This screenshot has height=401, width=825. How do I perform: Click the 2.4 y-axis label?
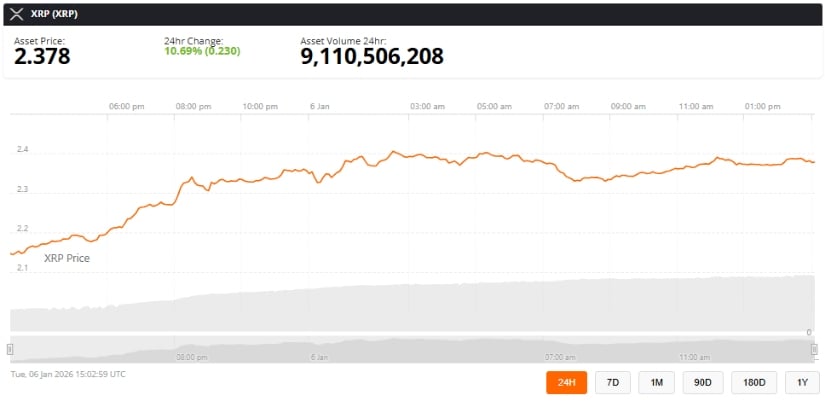coord(22,150)
